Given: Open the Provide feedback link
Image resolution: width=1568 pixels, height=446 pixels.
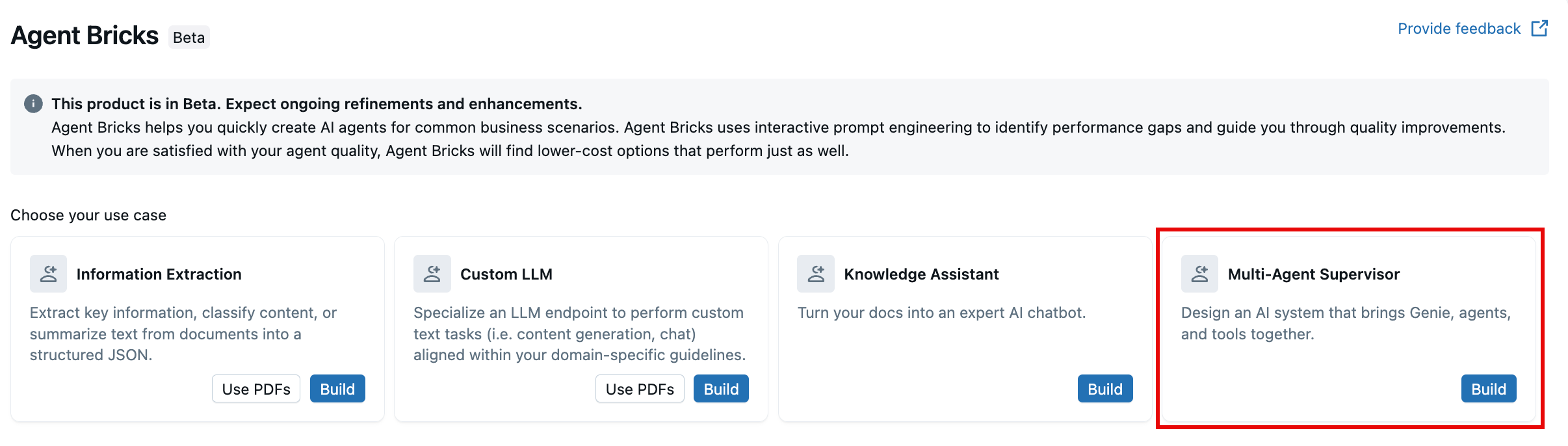Looking at the screenshot, I should pyautogui.click(x=1459, y=29).
